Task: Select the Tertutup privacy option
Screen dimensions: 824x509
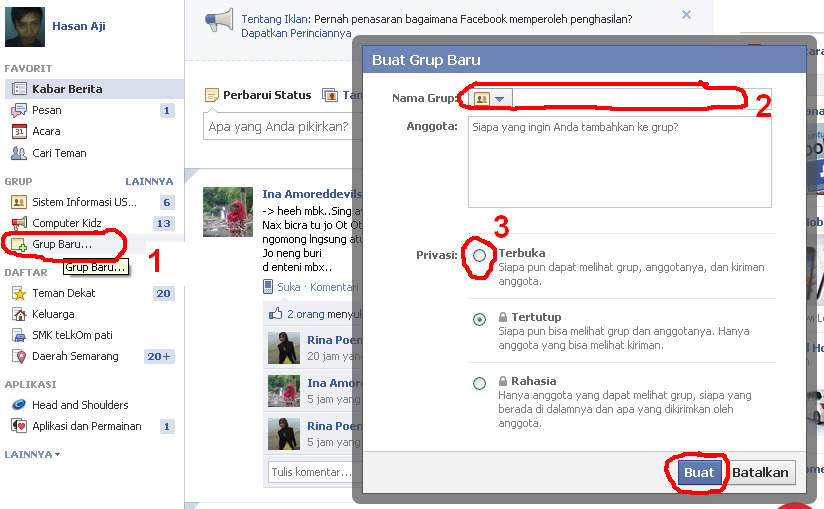Action: pyautogui.click(x=479, y=319)
